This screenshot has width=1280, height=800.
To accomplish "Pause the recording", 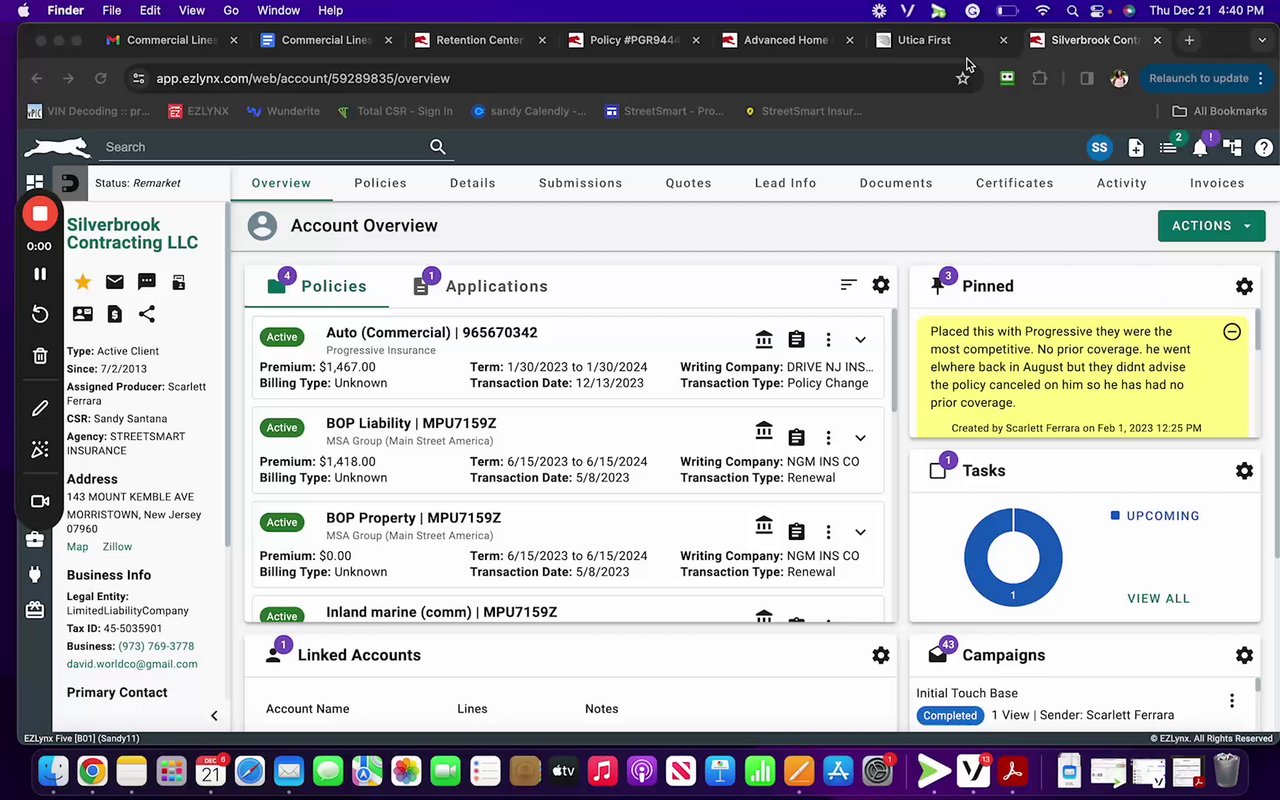I will tap(40, 274).
